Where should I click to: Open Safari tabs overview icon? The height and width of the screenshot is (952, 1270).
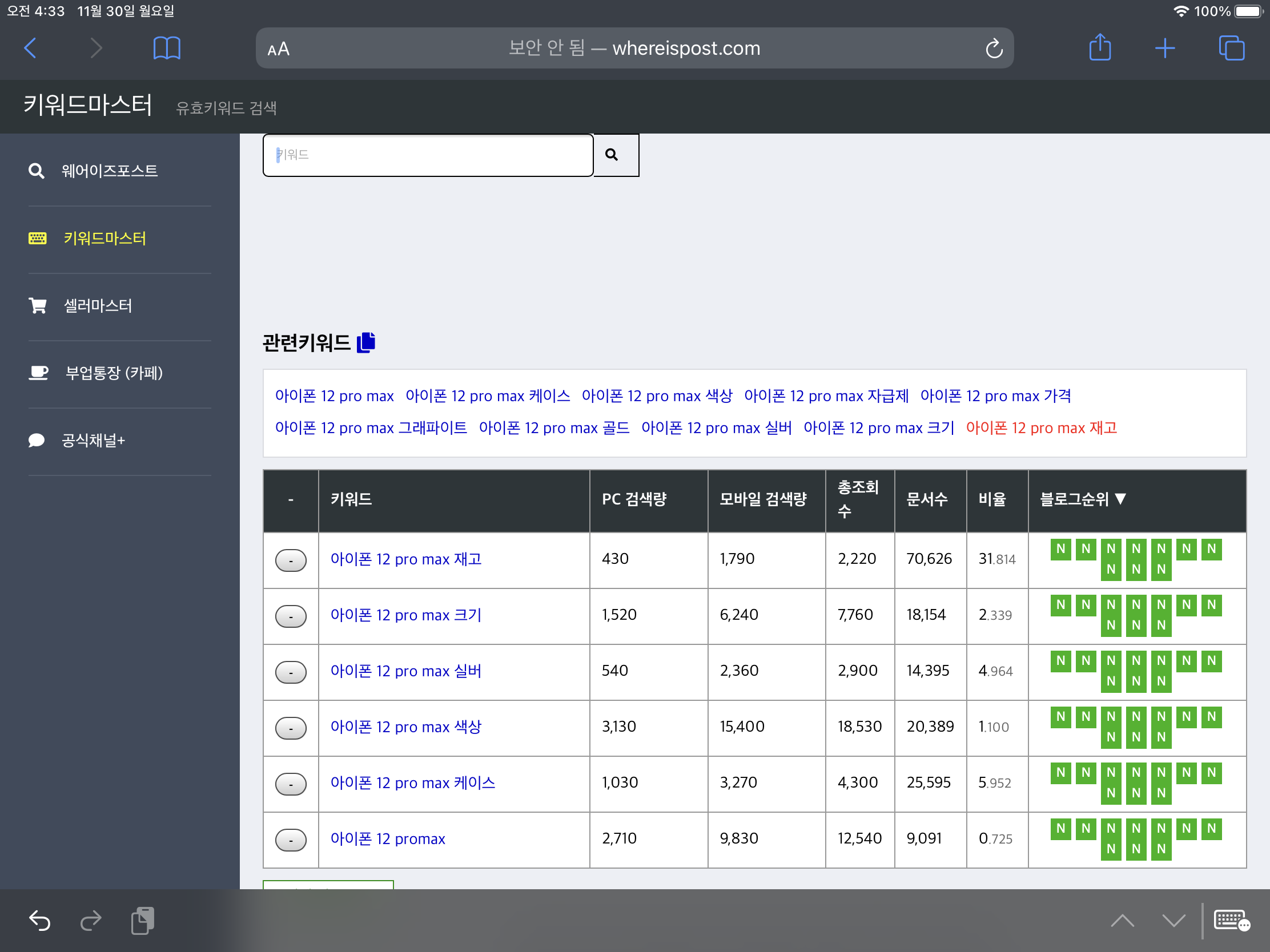pyautogui.click(x=1231, y=48)
